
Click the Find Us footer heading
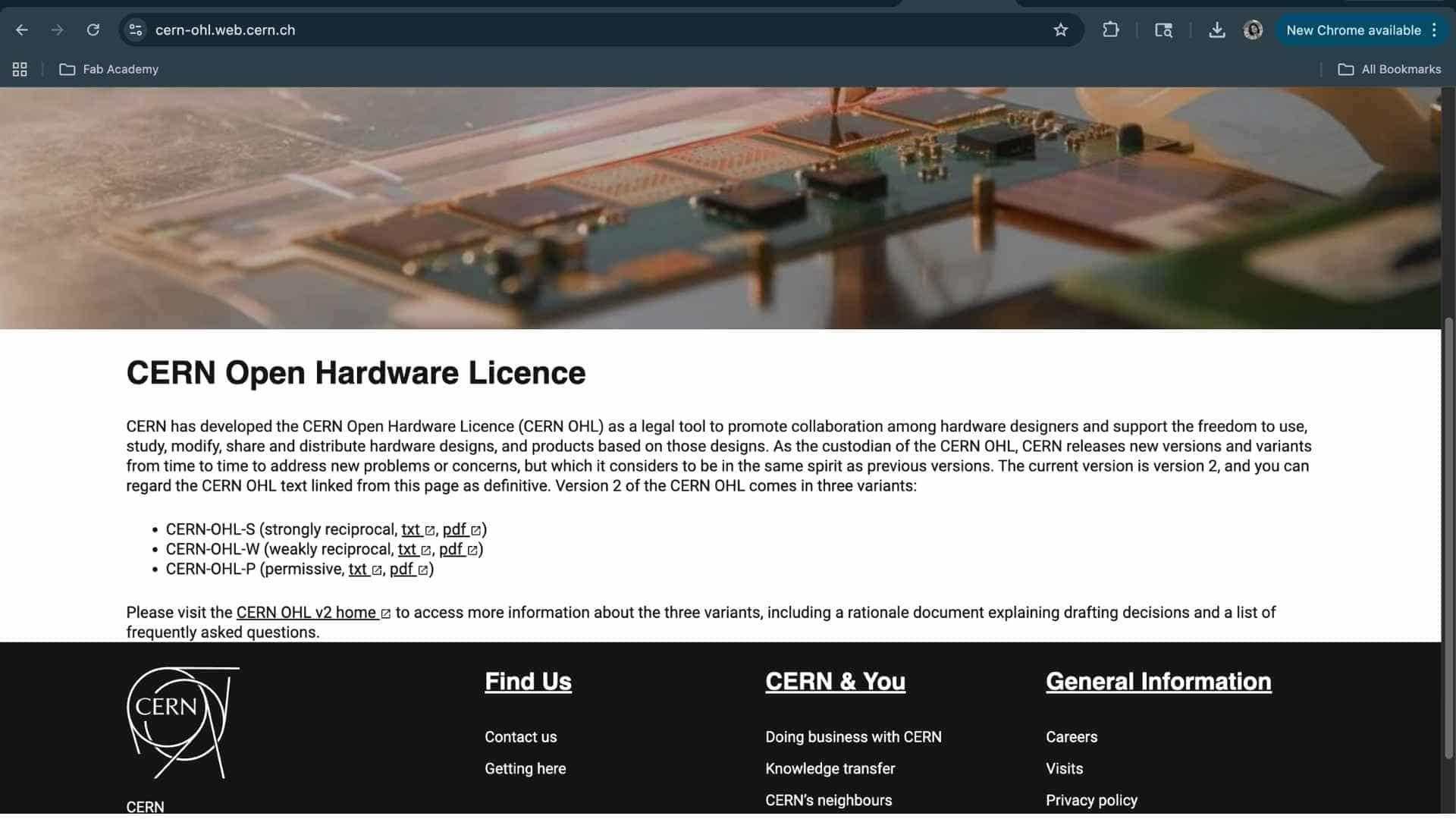(528, 682)
